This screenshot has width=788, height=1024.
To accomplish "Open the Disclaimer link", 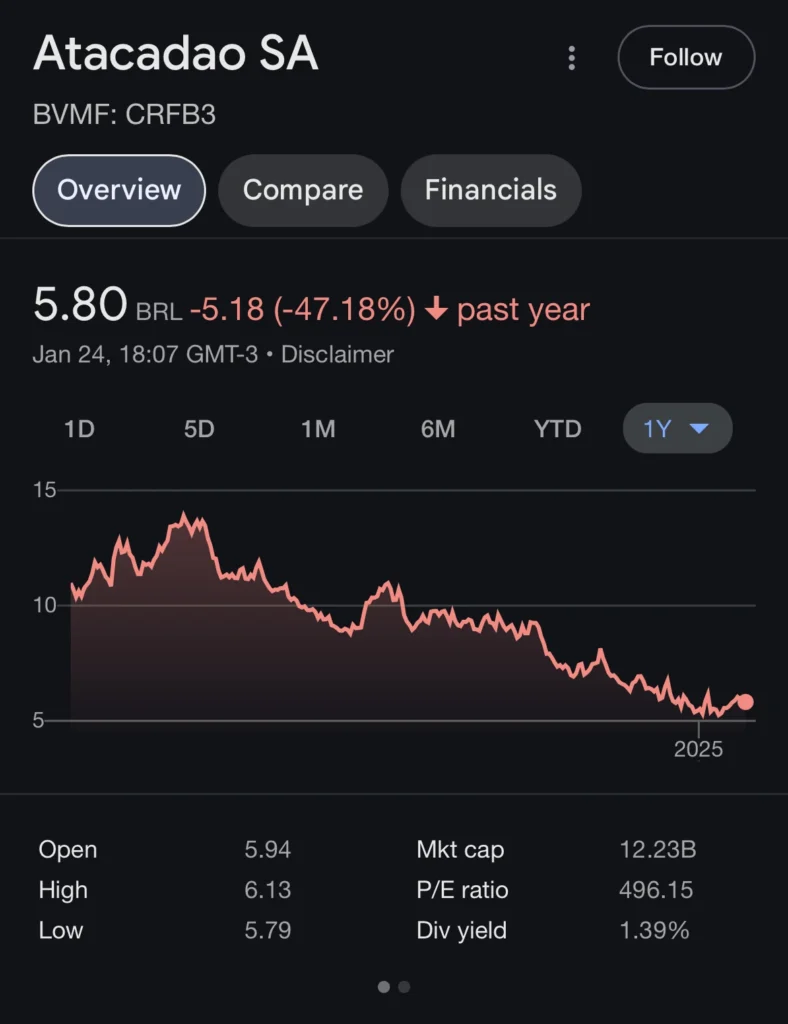I will [337, 354].
